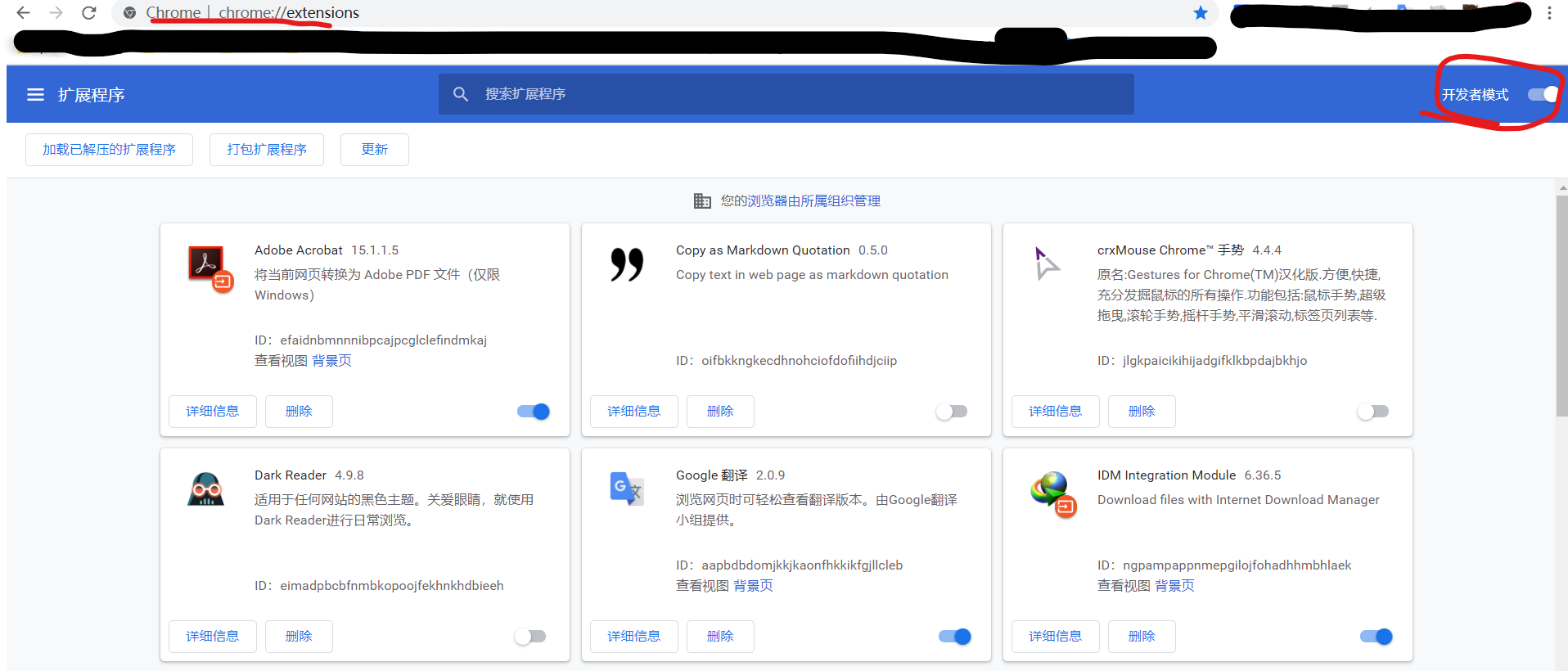The height and width of the screenshot is (671, 1568).
Task: Click 'Copy text in web page' description
Action: point(812,275)
